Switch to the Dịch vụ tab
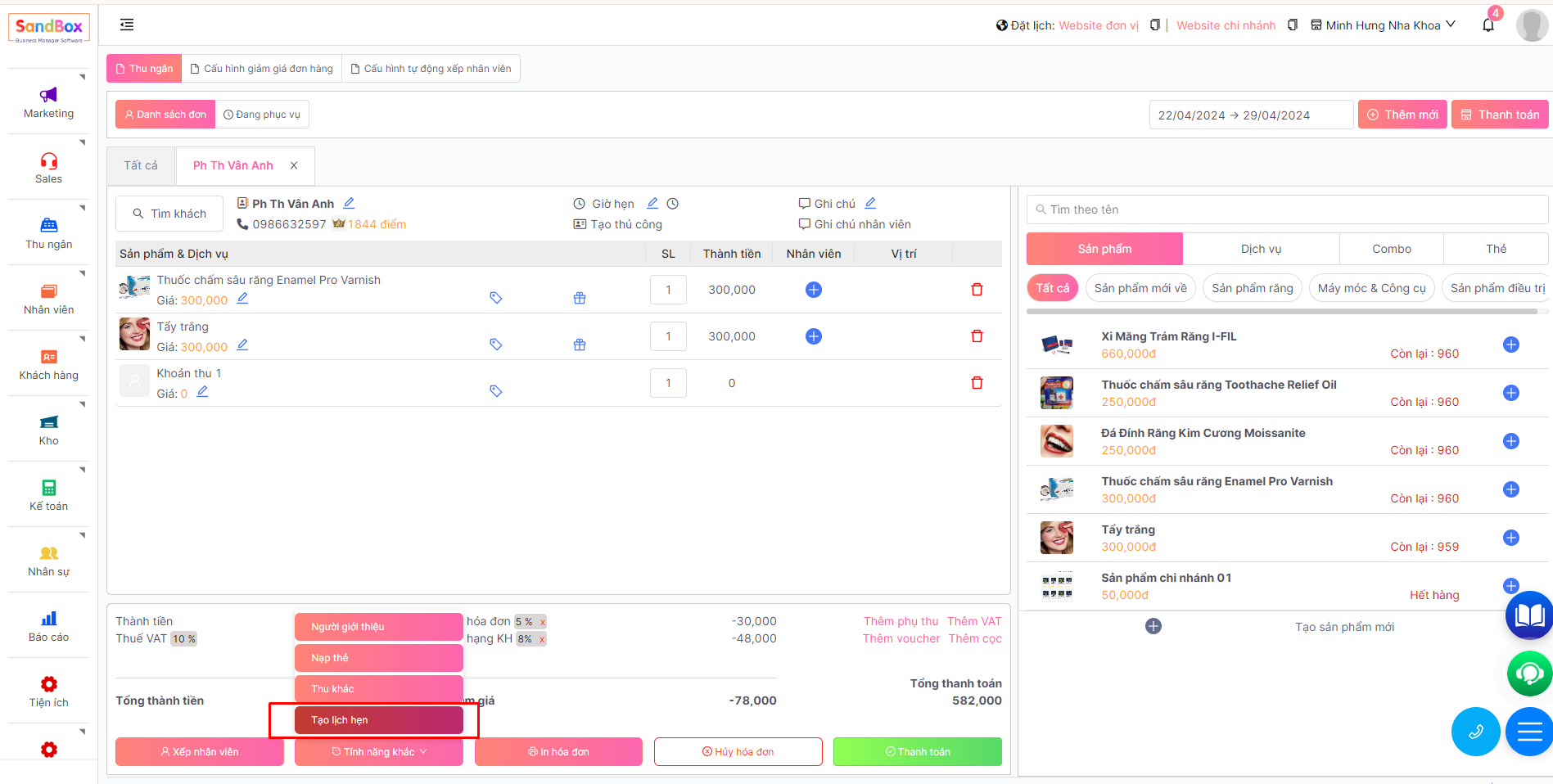Screen dimensions: 1553x784 (1260, 249)
